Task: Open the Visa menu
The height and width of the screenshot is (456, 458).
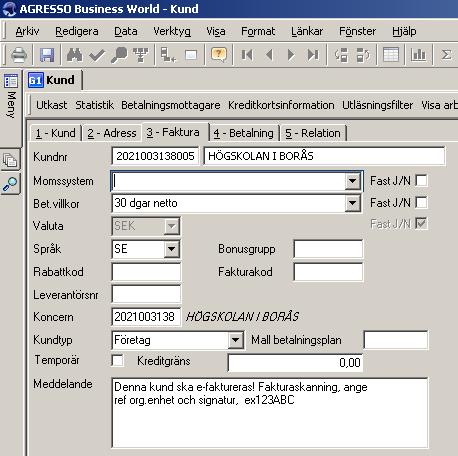Action: pyautogui.click(x=216, y=31)
